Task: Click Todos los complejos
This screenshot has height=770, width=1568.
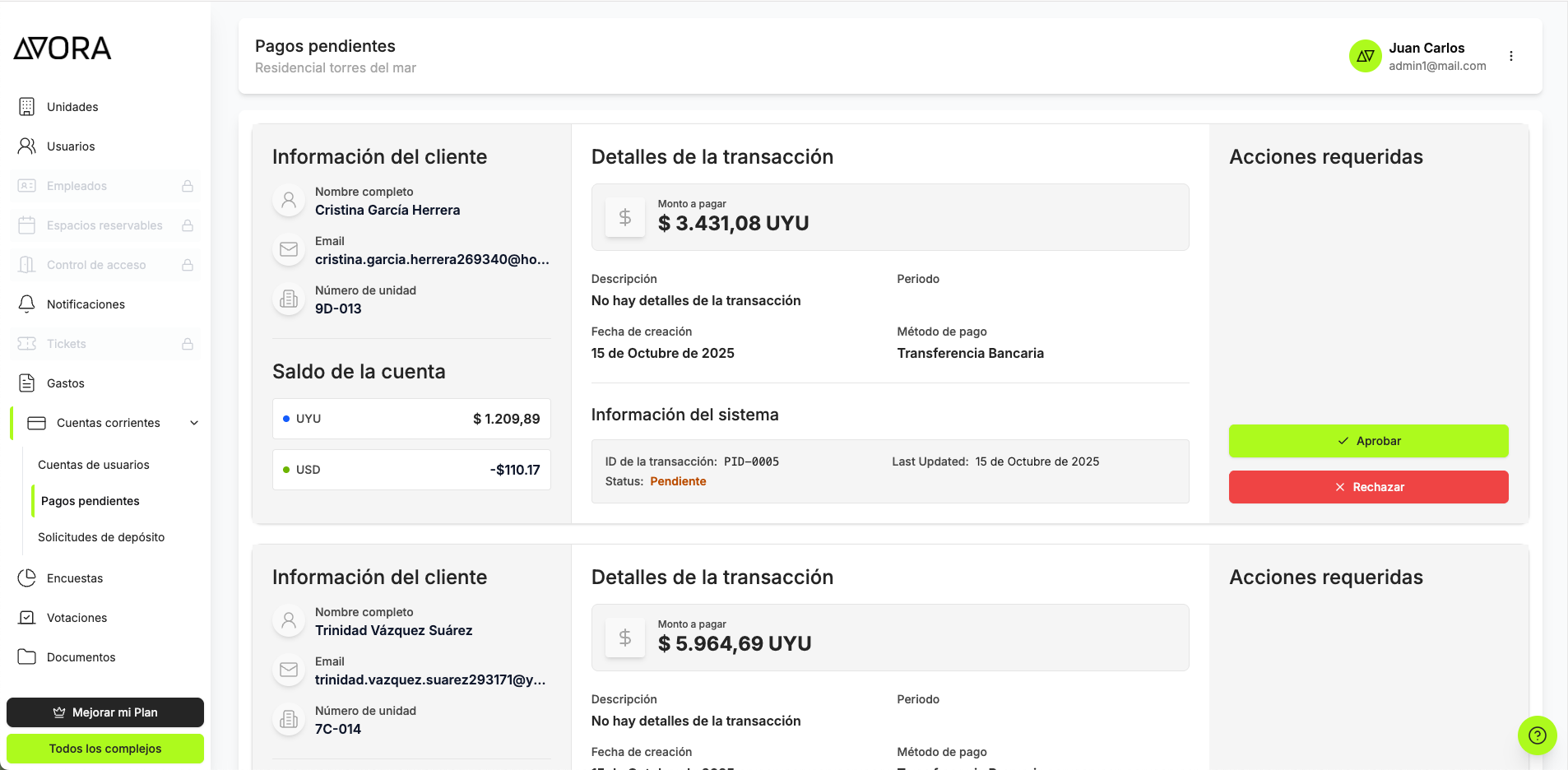Action: (x=104, y=749)
